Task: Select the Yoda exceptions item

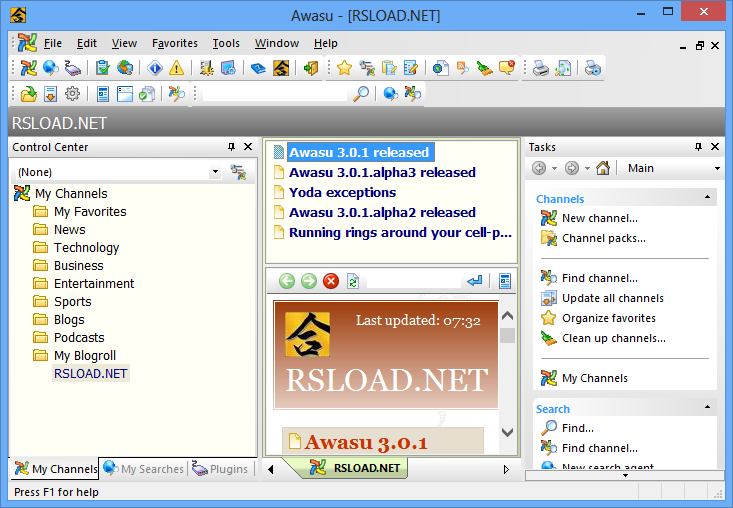Action: tap(343, 193)
